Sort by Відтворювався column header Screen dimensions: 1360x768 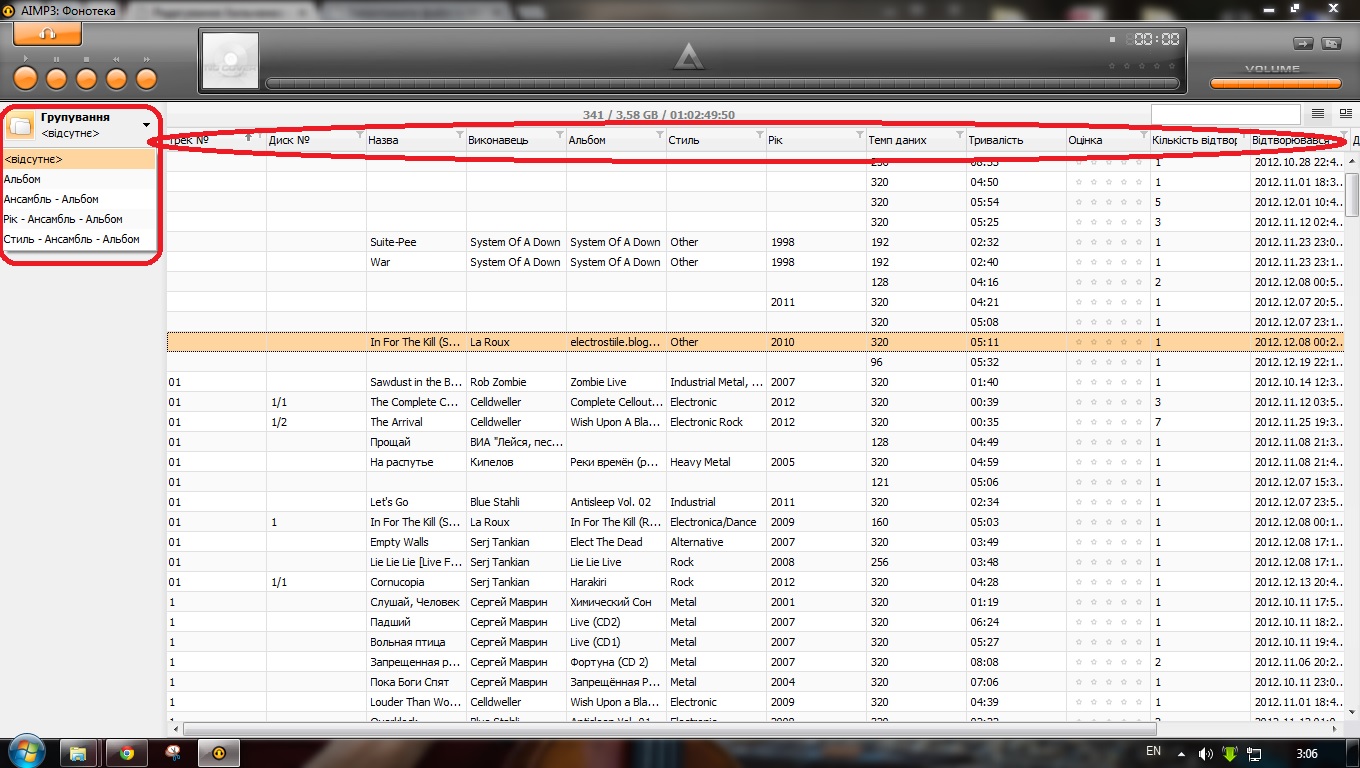(x=1300, y=140)
